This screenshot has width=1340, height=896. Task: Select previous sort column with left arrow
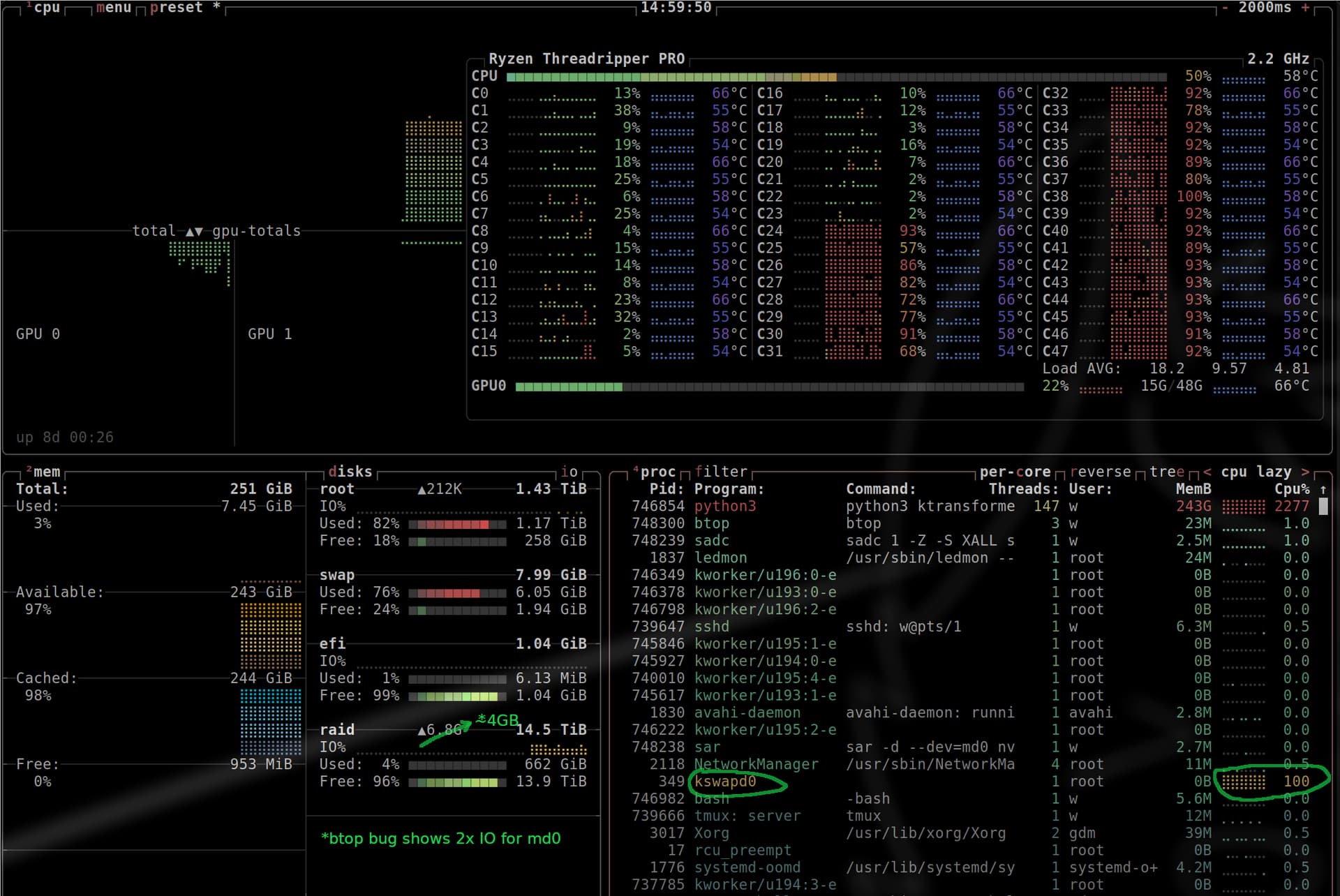1207,472
